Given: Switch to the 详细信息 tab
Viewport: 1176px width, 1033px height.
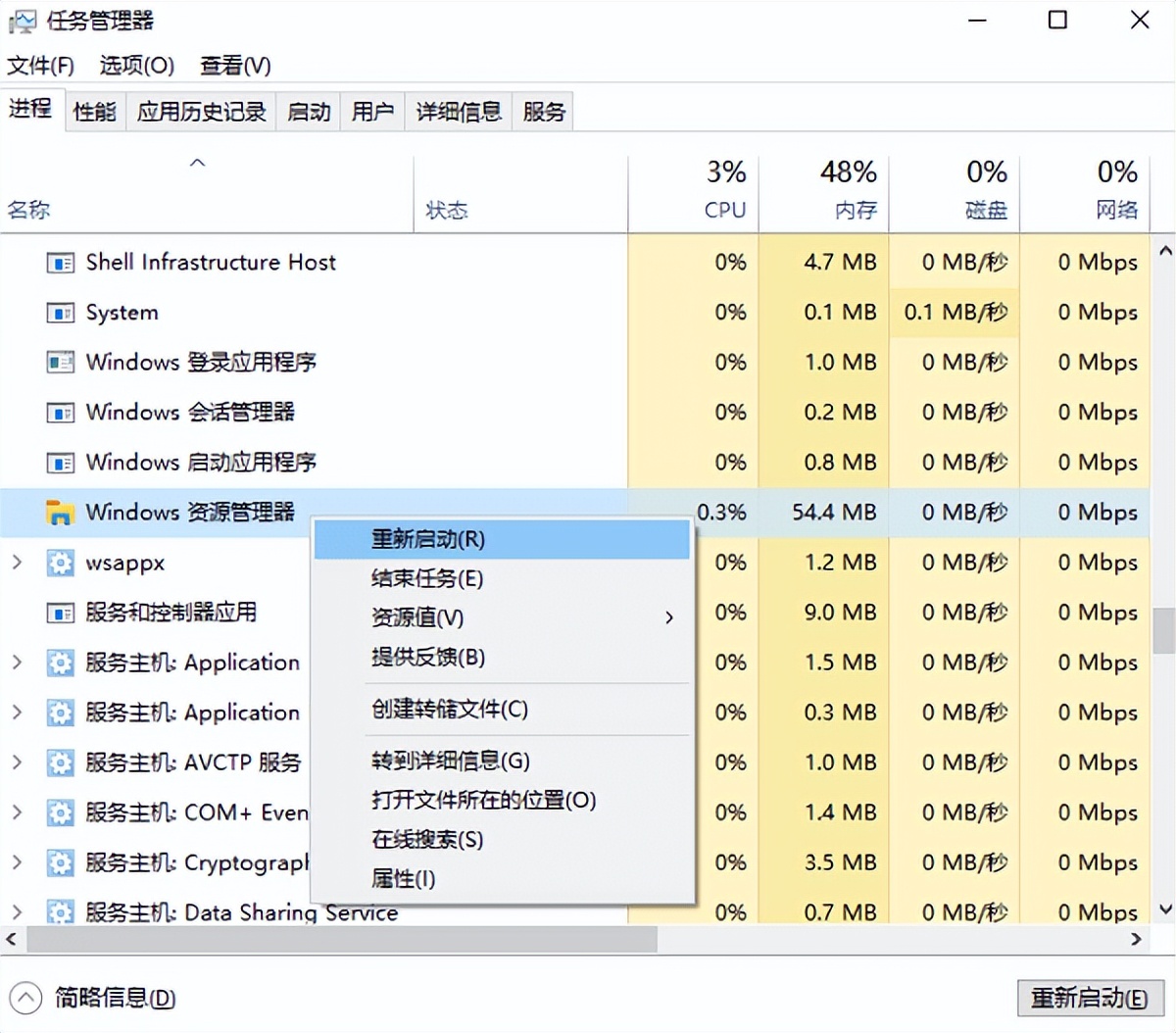Looking at the screenshot, I should click(458, 112).
